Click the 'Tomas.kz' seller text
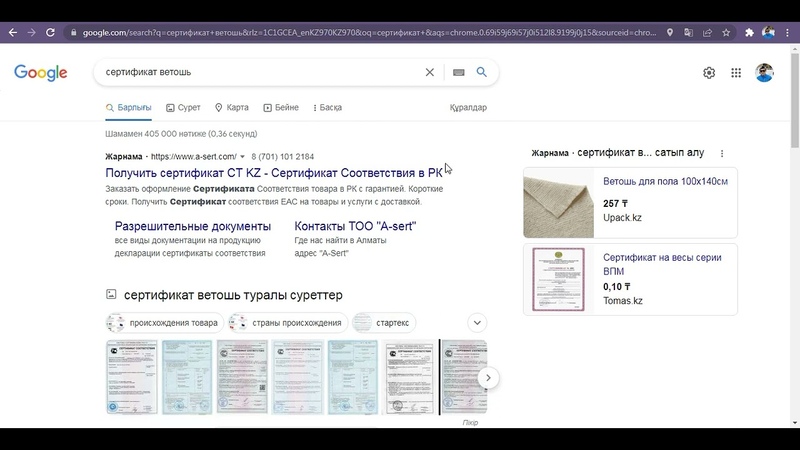 click(x=622, y=301)
